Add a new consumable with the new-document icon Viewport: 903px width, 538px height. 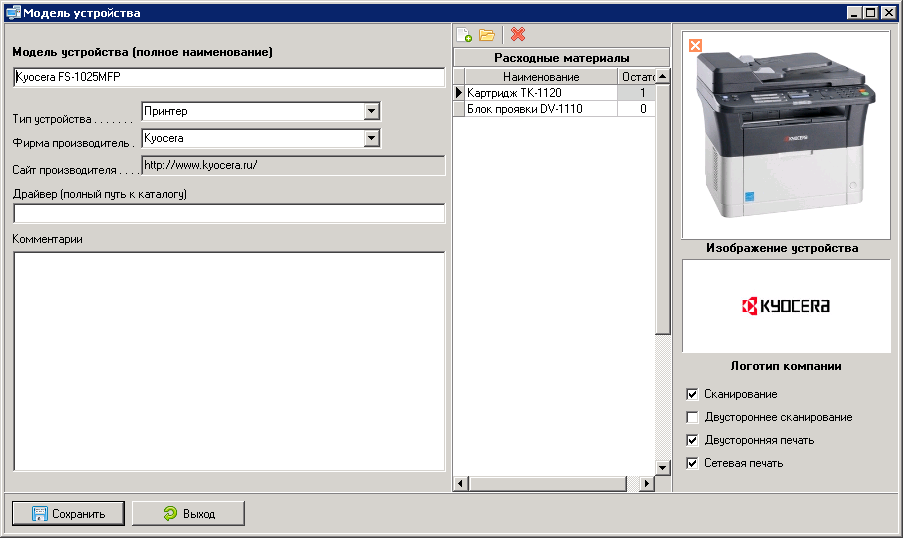point(464,35)
